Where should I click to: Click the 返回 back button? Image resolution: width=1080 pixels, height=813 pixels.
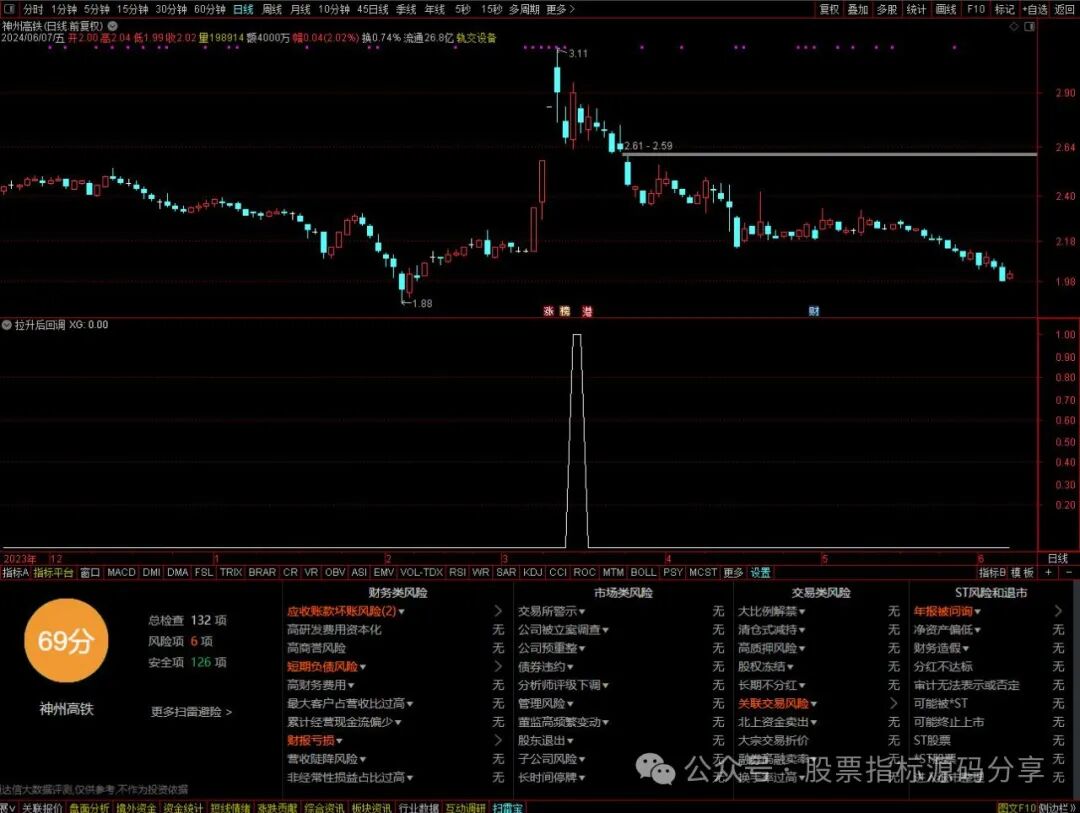(x=1064, y=9)
